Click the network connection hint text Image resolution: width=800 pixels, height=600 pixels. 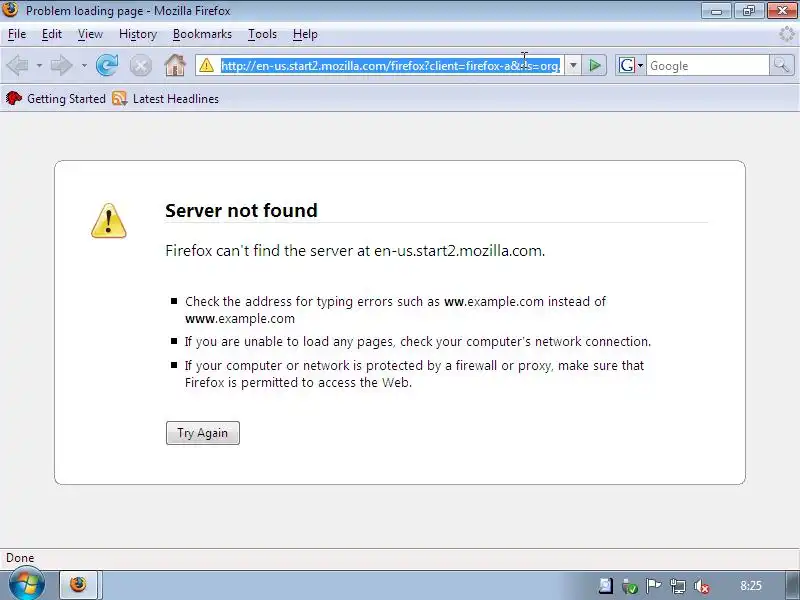418,341
